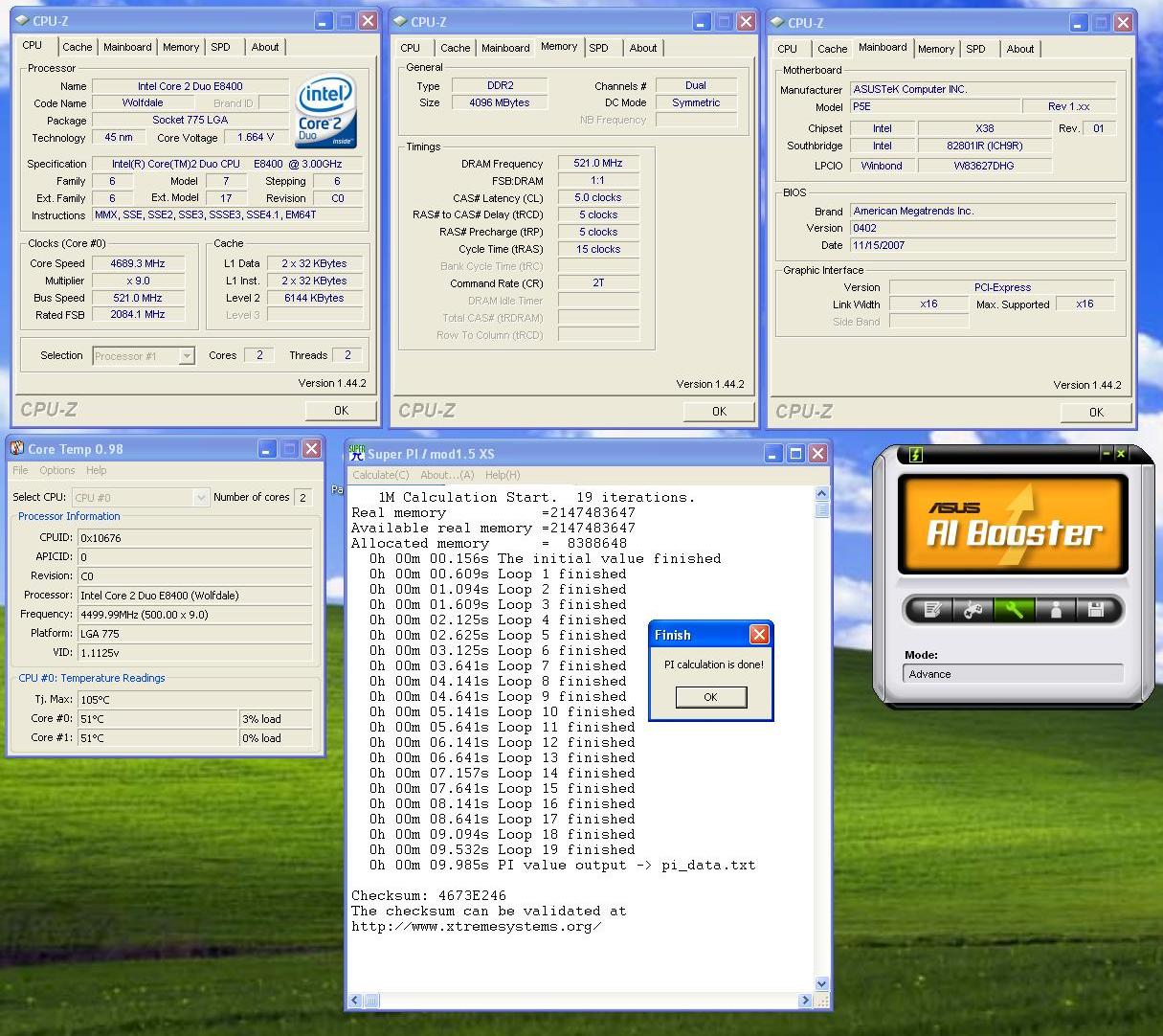The height and width of the screenshot is (1036, 1163).
Task: Close the Finish dialog with its red X
Action: click(x=759, y=634)
